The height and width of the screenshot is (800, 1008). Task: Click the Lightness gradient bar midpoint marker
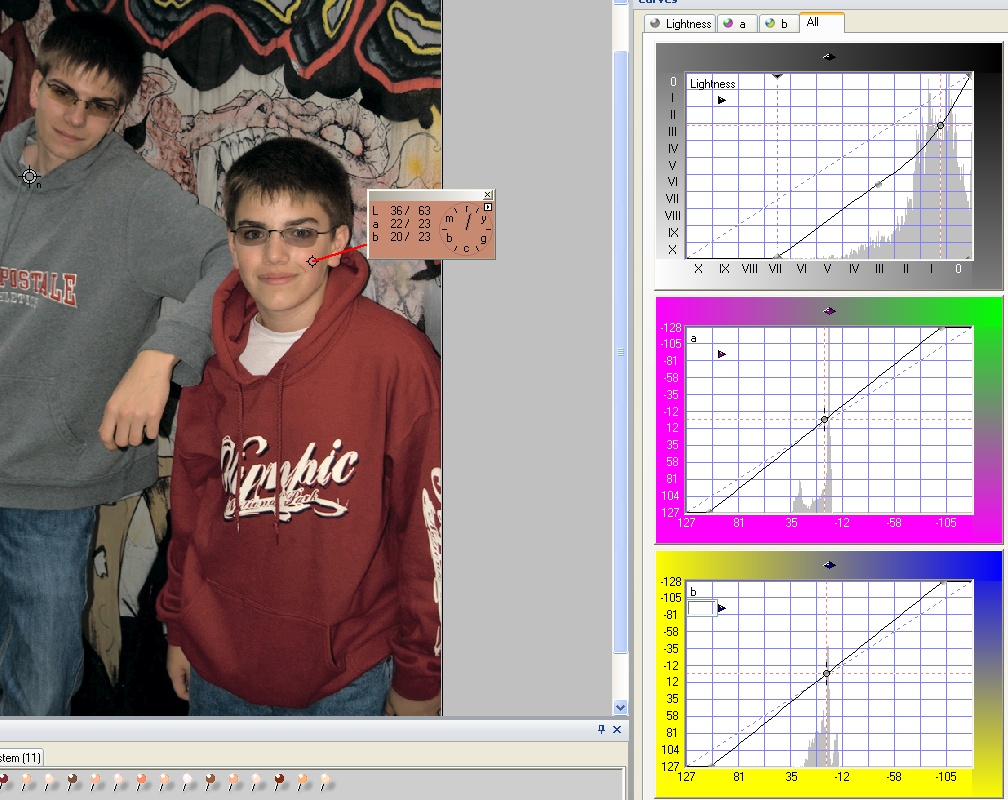[829, 57]
